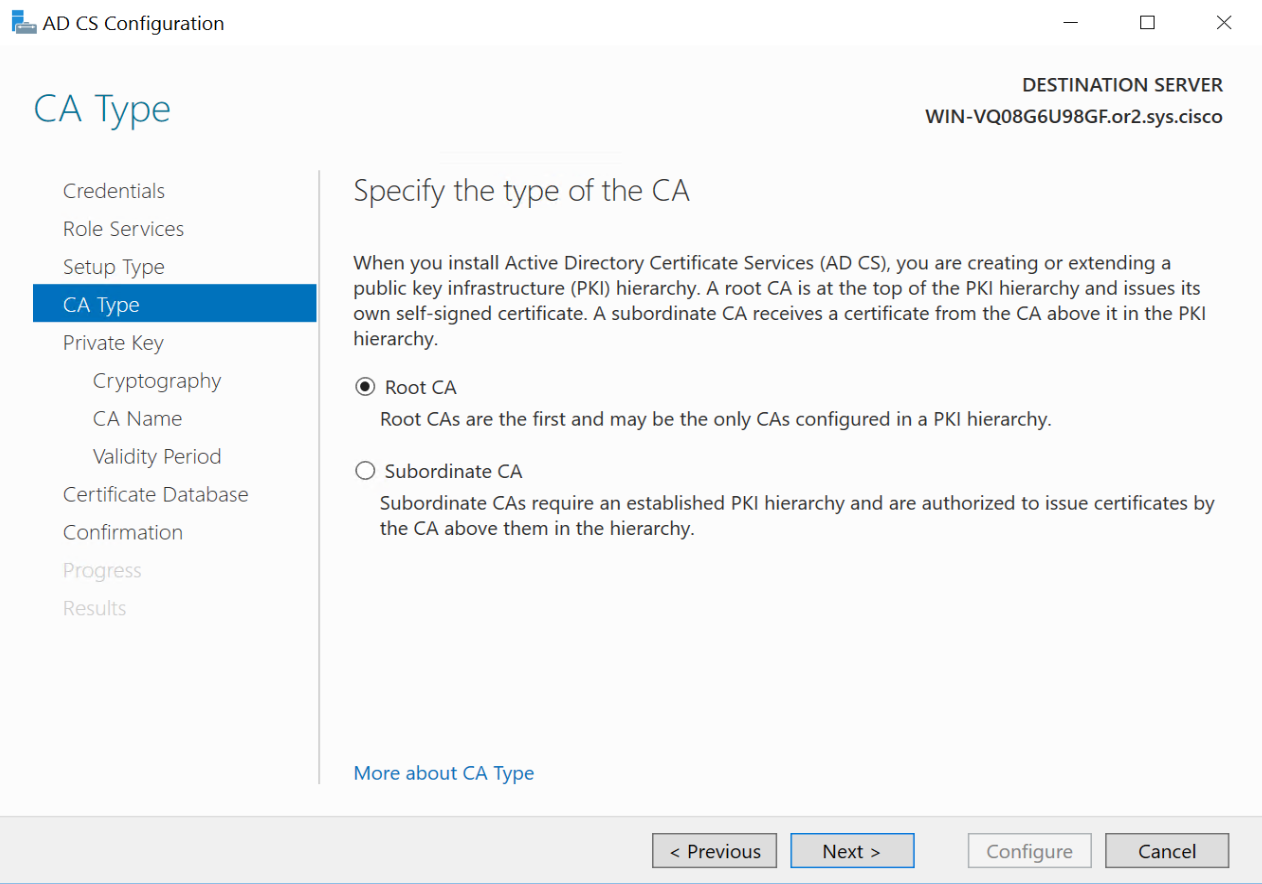Close the wizard using the X icon

pos(1223,23)
